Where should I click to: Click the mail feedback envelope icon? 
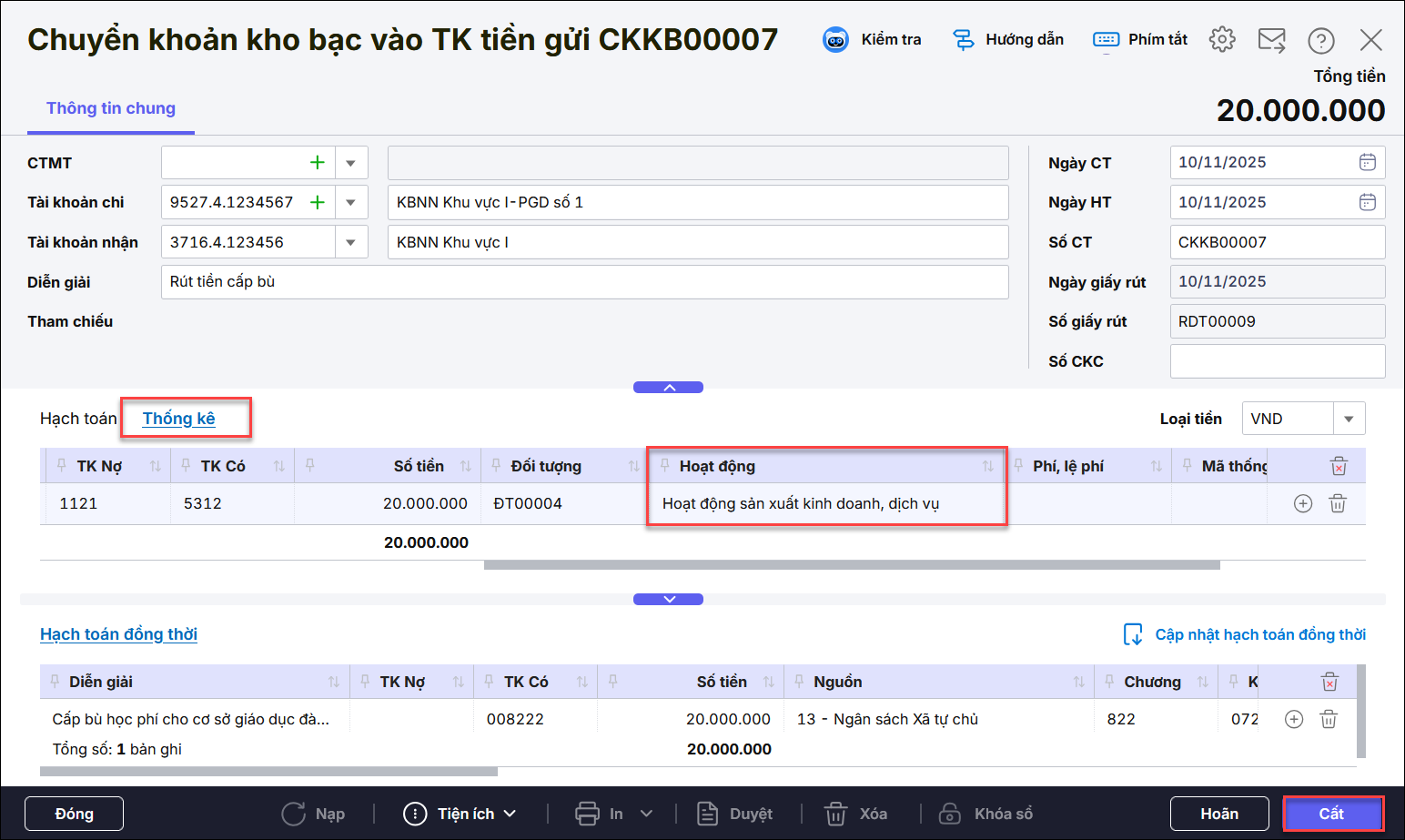click(x=1271, y=40)
